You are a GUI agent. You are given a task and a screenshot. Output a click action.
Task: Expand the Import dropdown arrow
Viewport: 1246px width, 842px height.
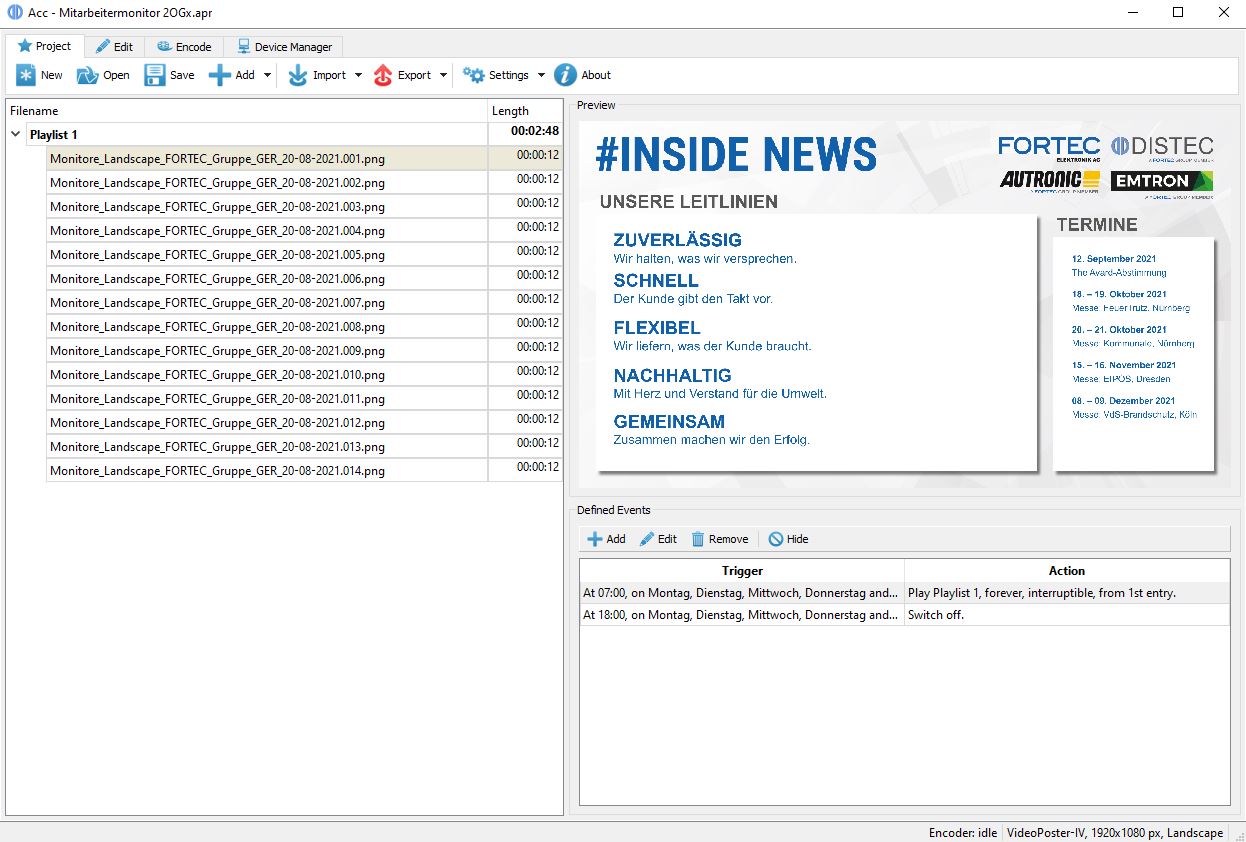coord(358,75)
